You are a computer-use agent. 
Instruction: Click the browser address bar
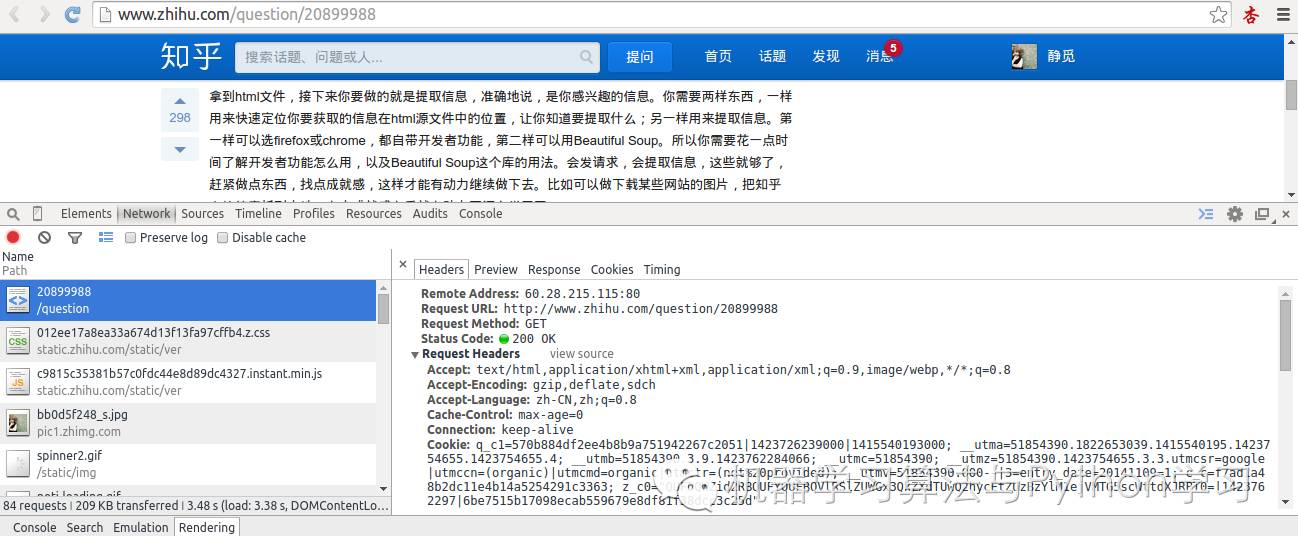[x=664, y=15]
